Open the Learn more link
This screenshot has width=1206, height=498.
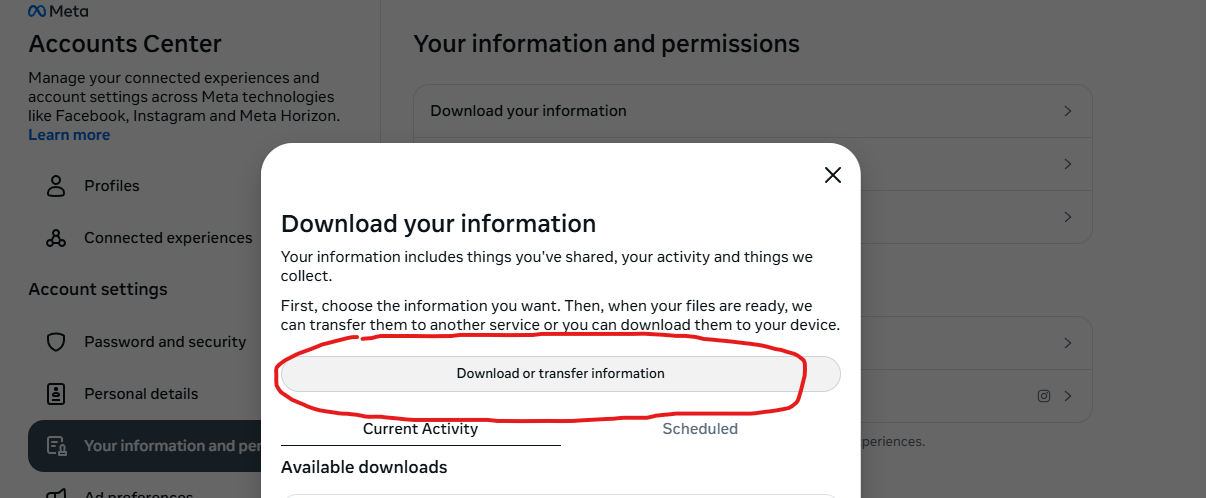click(x=69, y=135)
